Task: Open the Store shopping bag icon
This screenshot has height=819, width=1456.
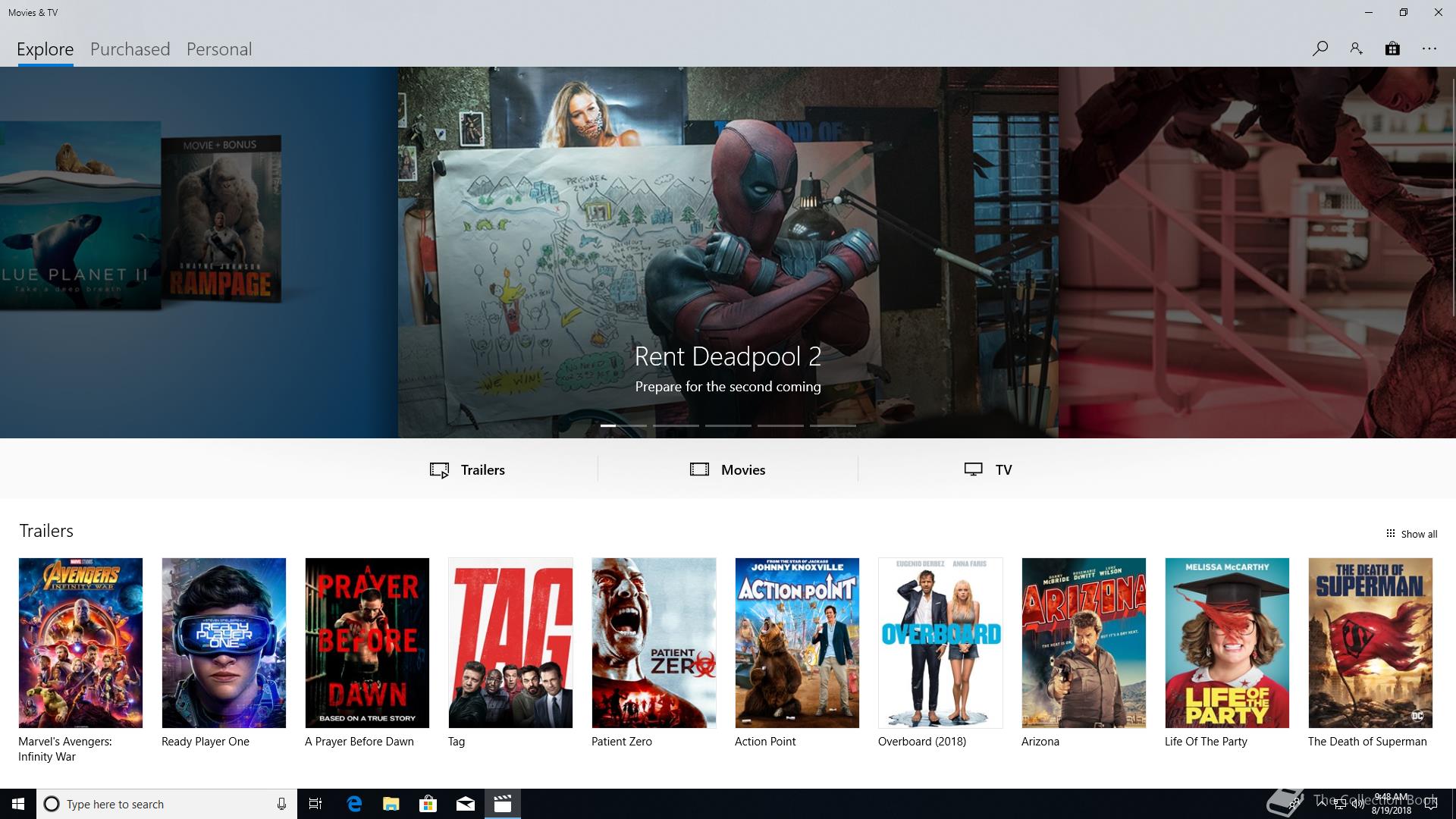Action: click(x=1392, y=49)
